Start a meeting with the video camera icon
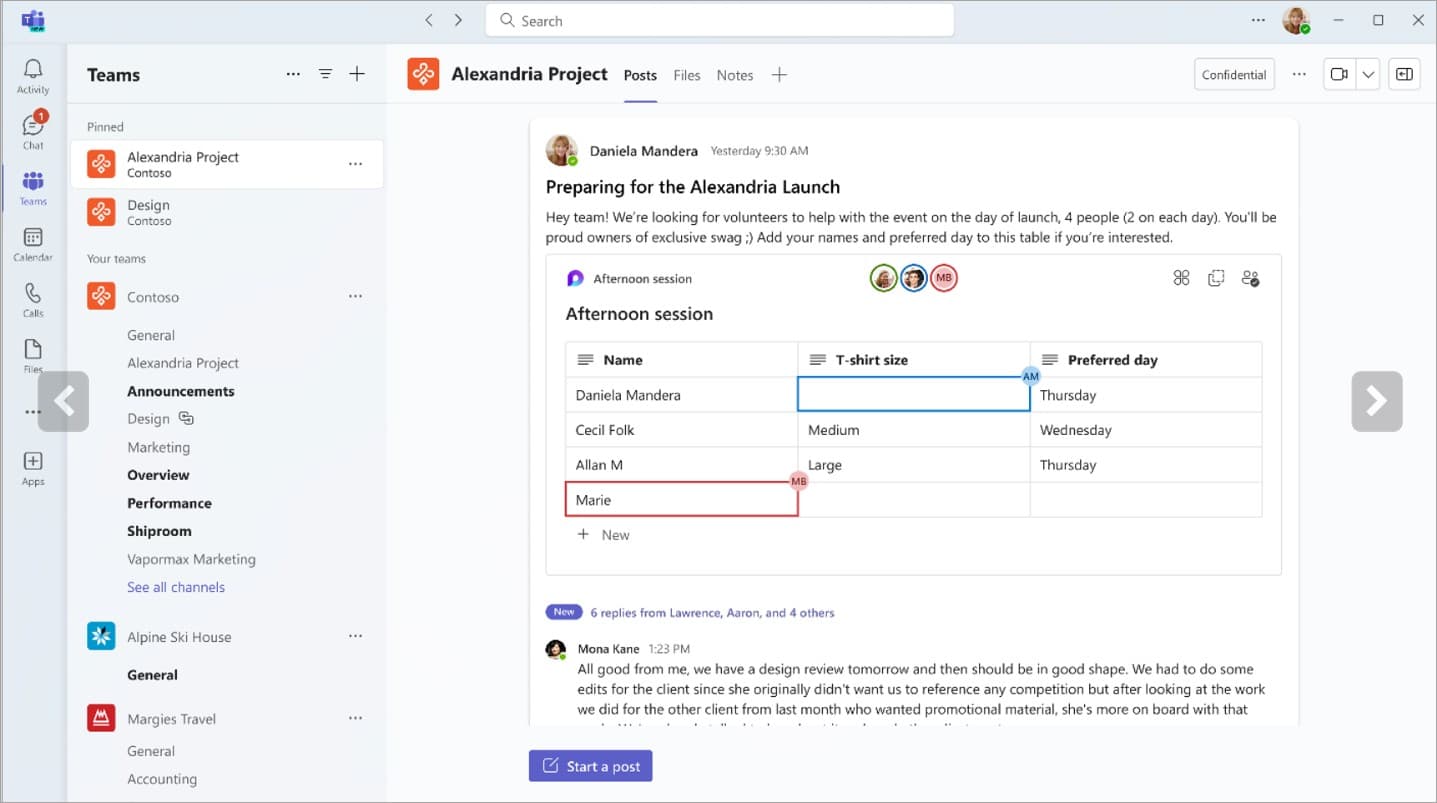The image size is (1437, 803). click(1339, 74)
